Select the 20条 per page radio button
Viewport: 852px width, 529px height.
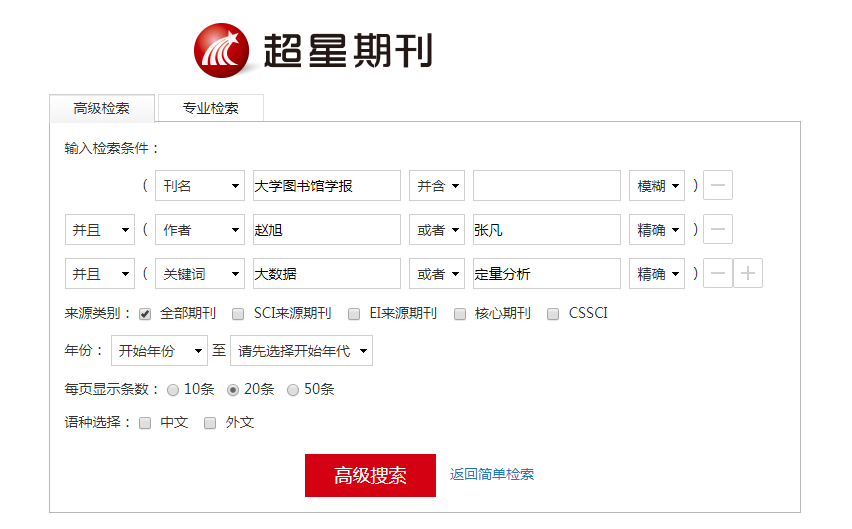coord(233,390)
